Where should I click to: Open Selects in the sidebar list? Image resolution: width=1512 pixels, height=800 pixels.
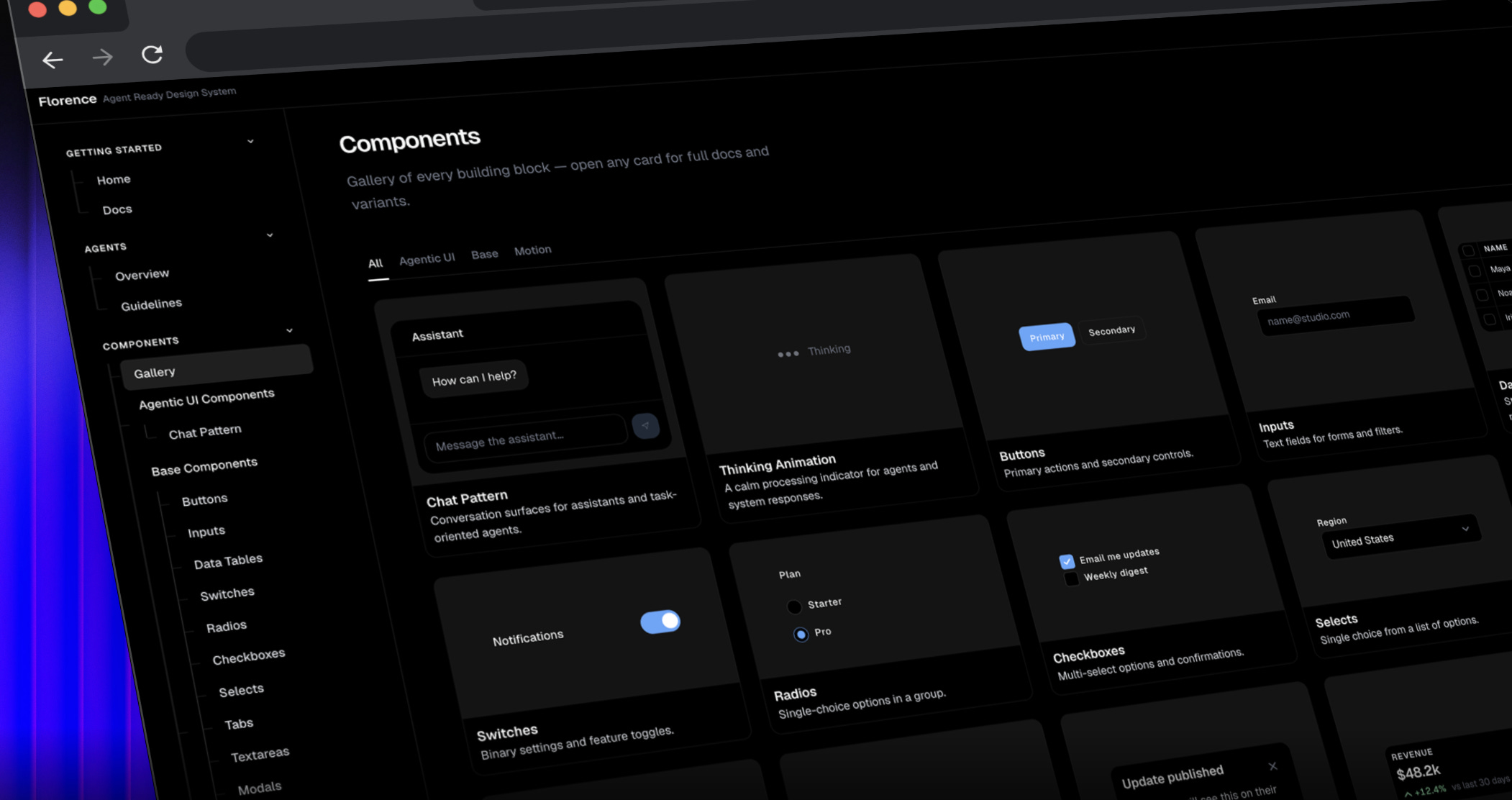242,691
